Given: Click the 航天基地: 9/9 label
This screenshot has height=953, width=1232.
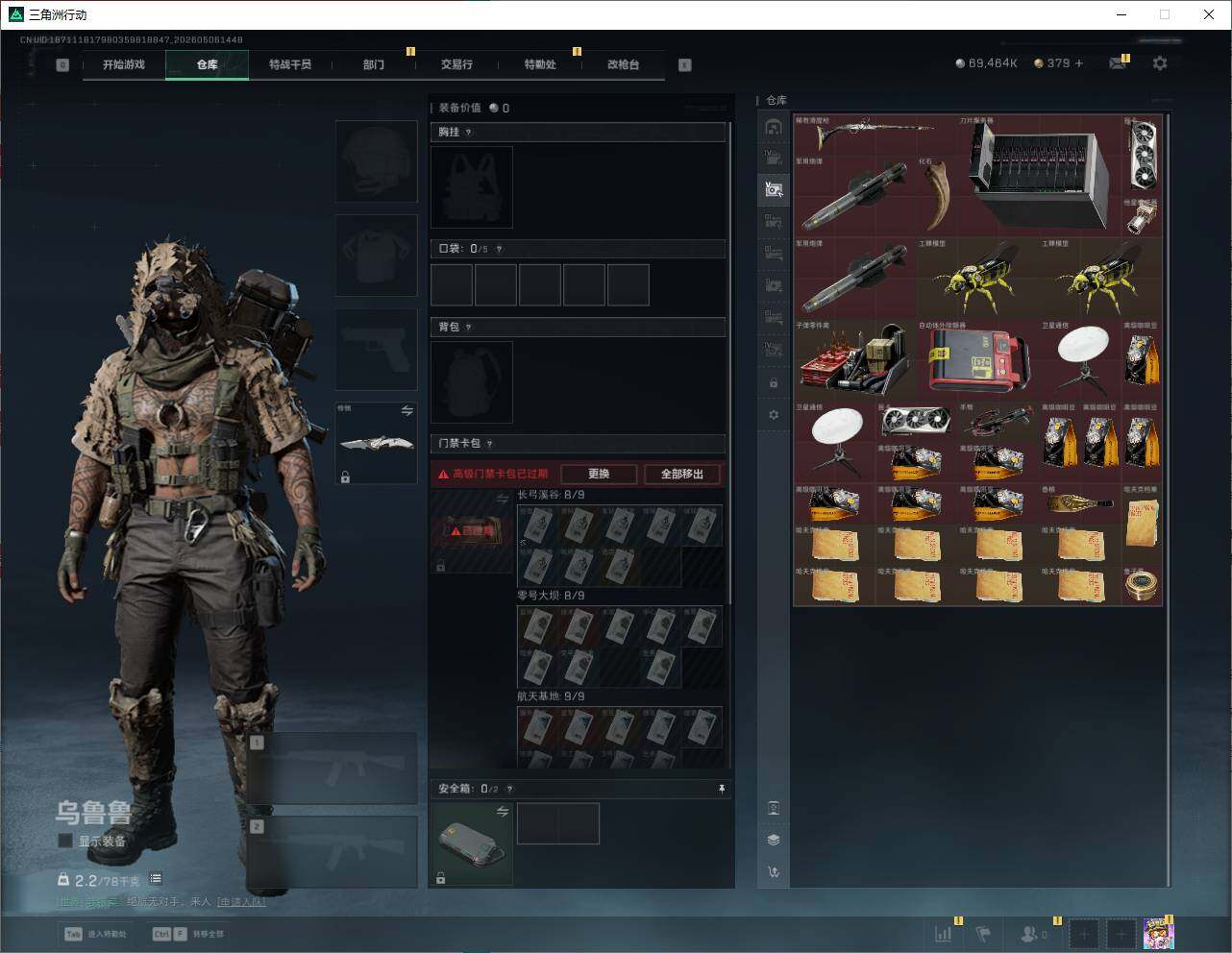Looking at the screenshot, I should click(551, 696).
